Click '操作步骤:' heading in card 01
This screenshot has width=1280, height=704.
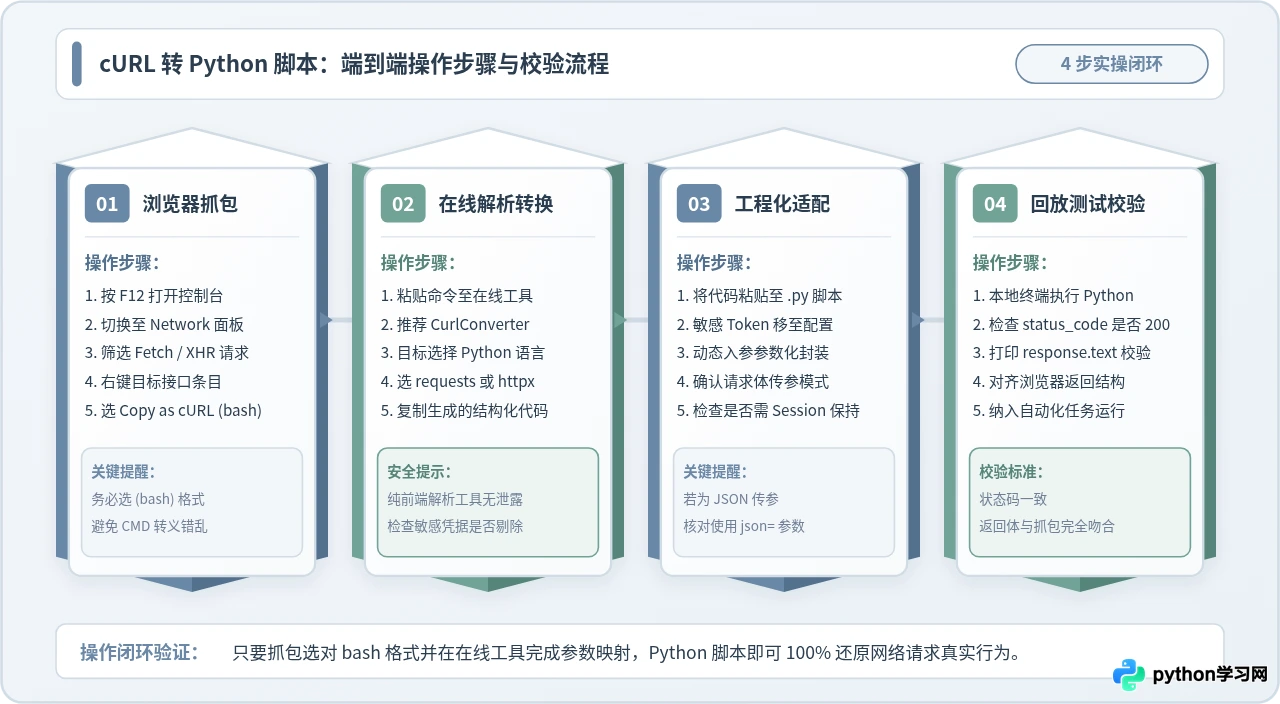[122, 263]
